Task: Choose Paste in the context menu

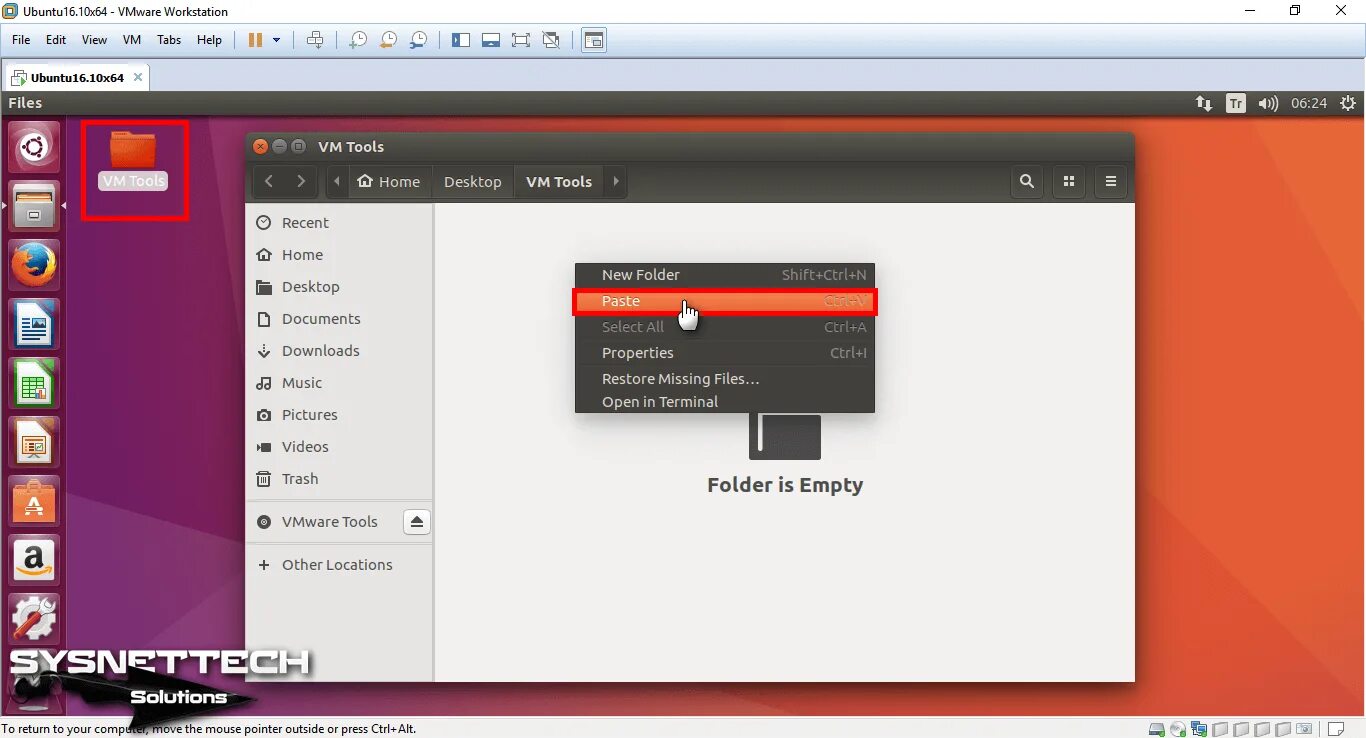Action: tap(725, 301)
